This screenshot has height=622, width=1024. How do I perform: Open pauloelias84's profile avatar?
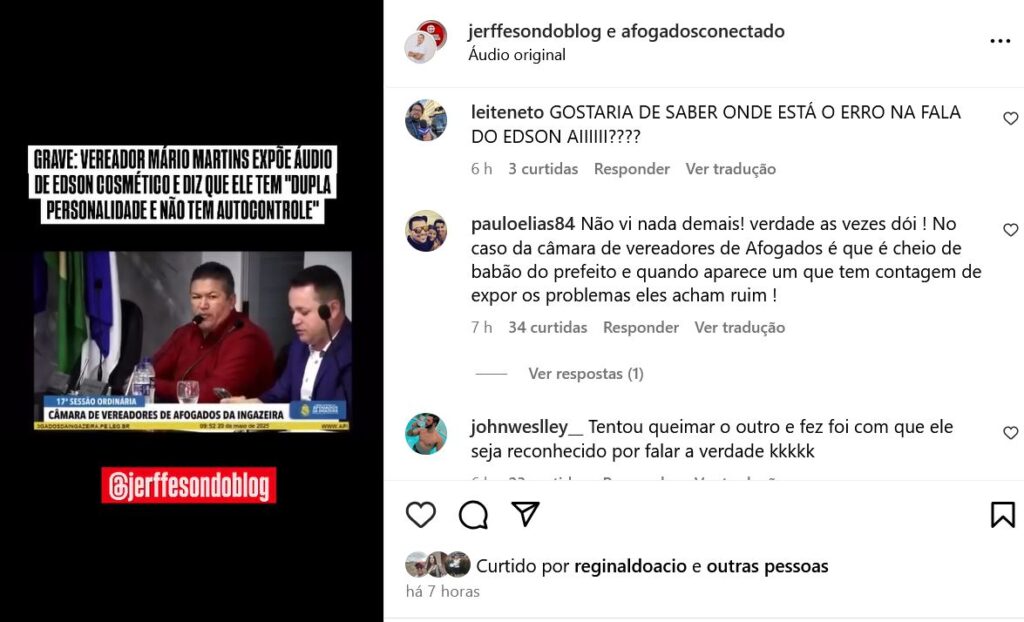click(426, 231)
